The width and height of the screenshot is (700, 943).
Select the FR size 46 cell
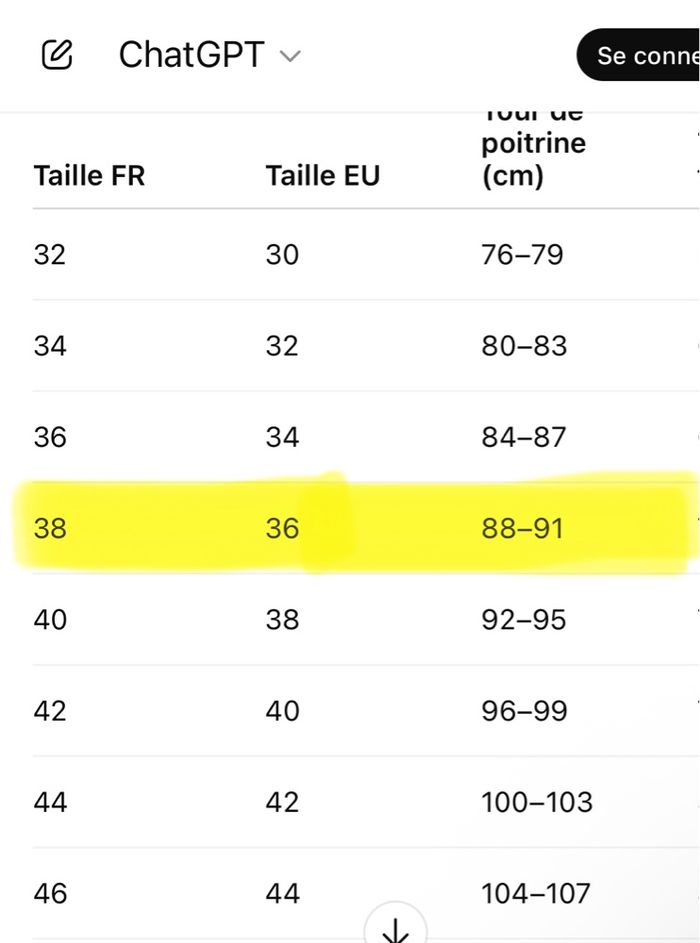click(x=50, y=893)
